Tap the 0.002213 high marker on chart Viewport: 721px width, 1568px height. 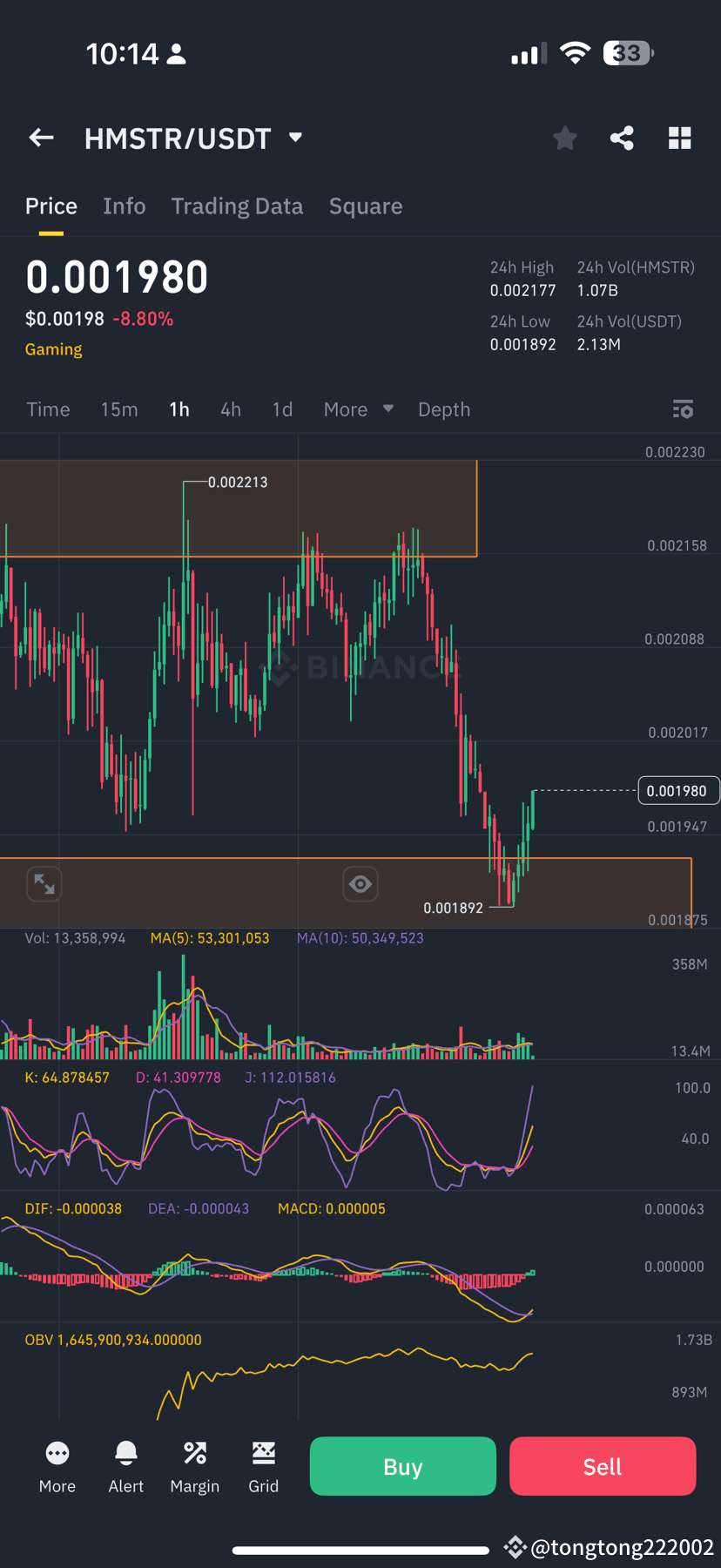click(238, 483)
